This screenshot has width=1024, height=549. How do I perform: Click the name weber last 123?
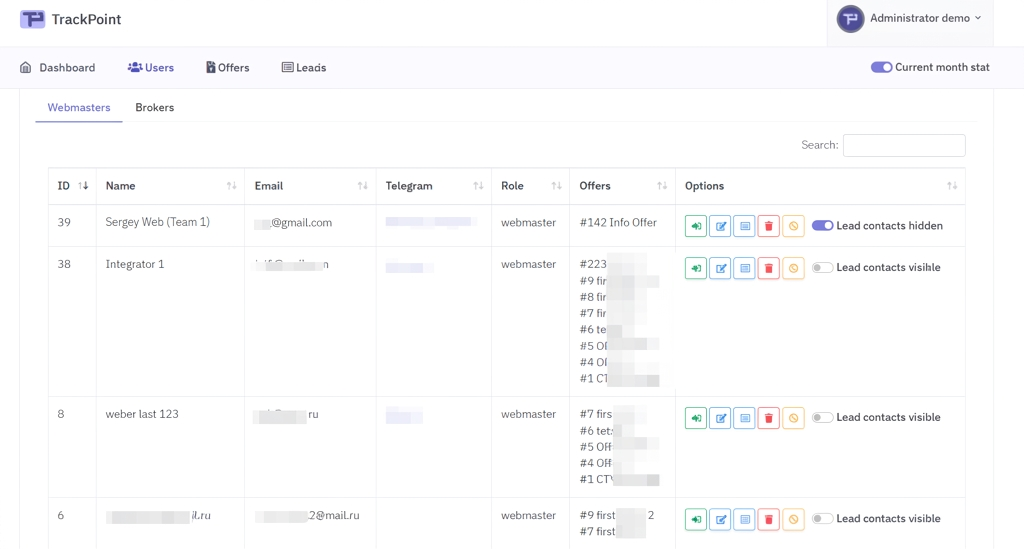tap(142, 414)
